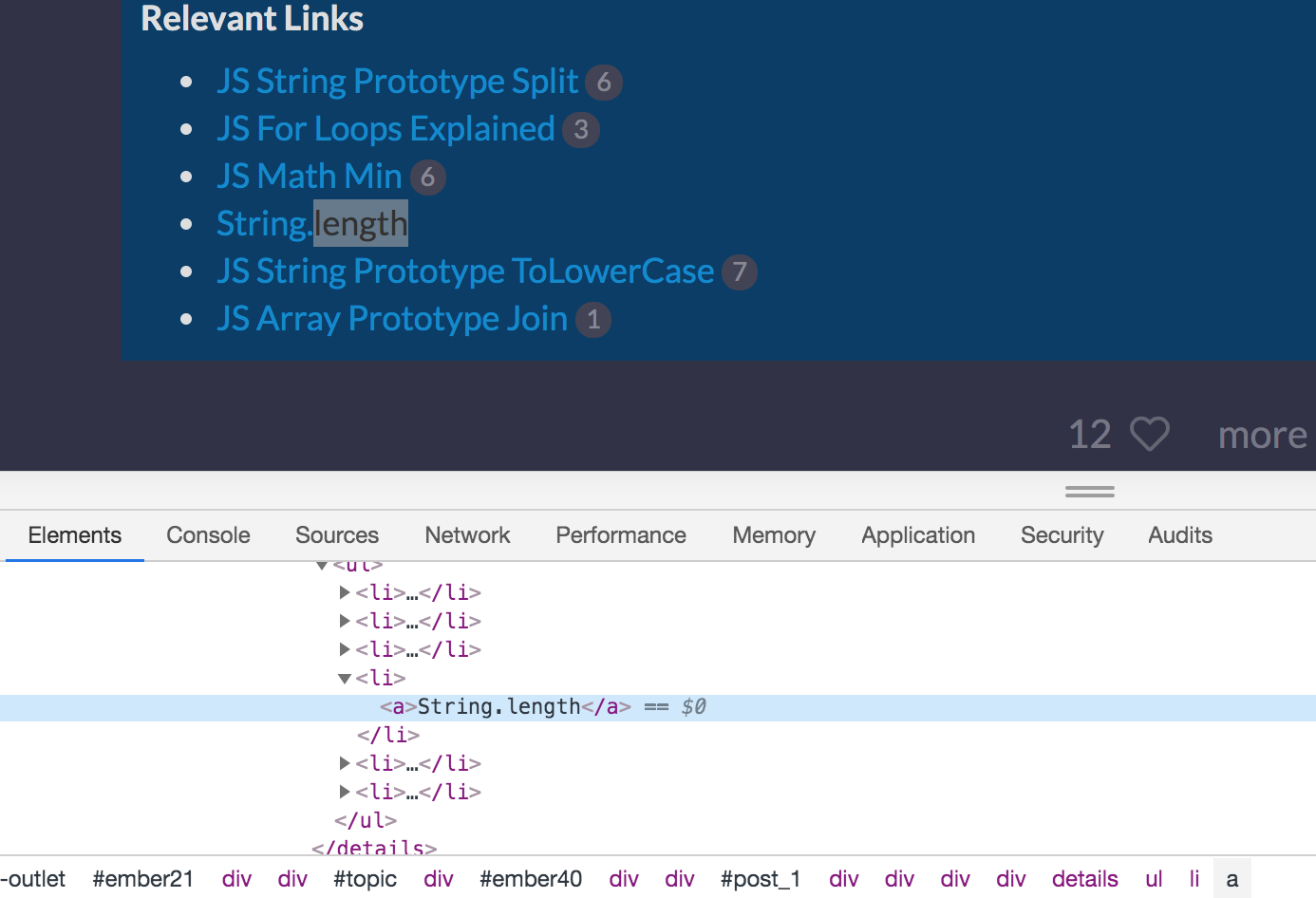Select the #post_1 breadcrumb item
Viewport: 1316px width, 898px height.
(760, 878)
